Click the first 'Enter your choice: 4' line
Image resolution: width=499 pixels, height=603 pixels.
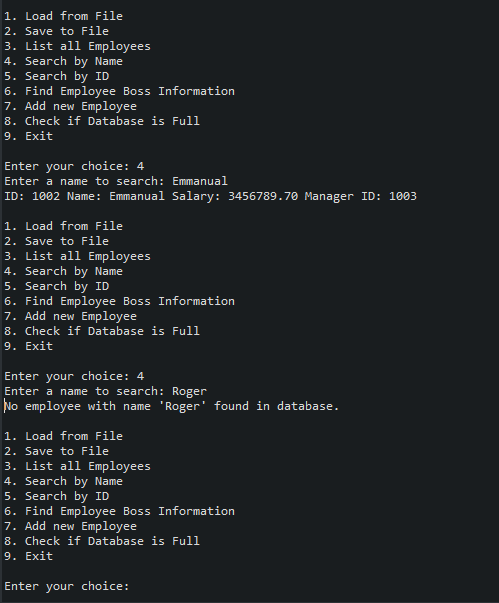click(74, 167)
